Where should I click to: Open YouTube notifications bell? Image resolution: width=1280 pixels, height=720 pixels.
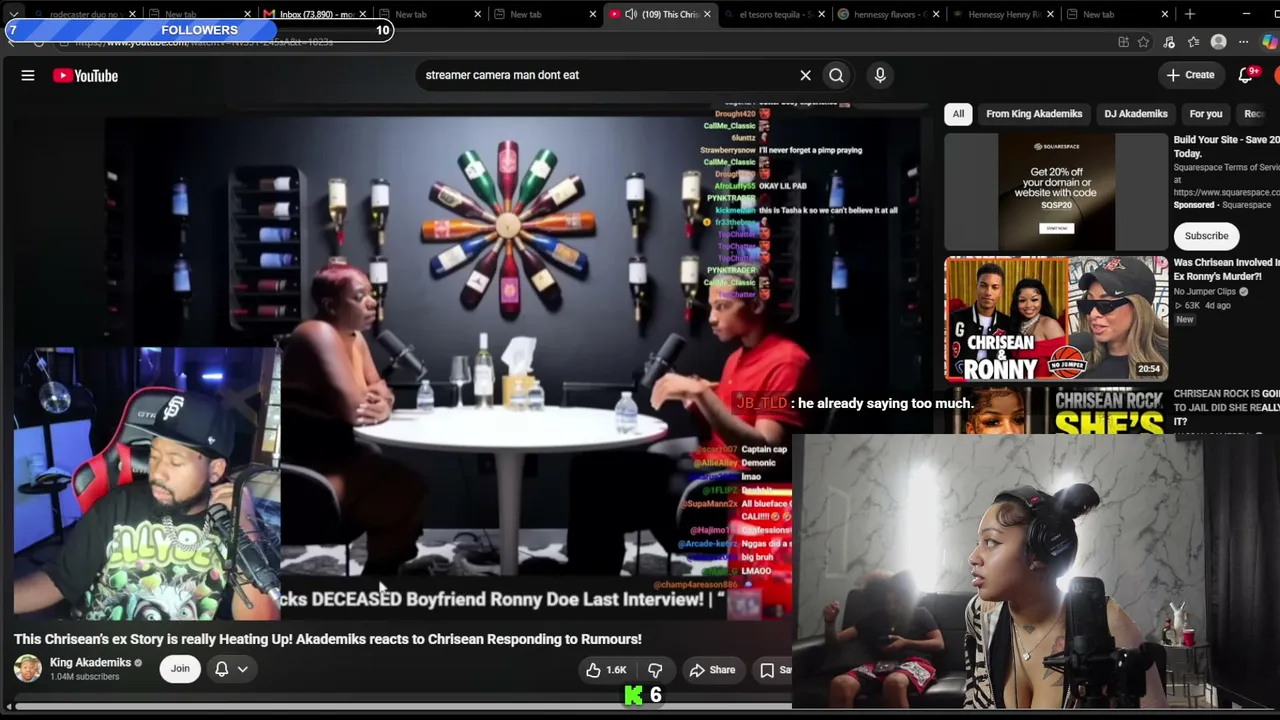(x=1246, y=75)
